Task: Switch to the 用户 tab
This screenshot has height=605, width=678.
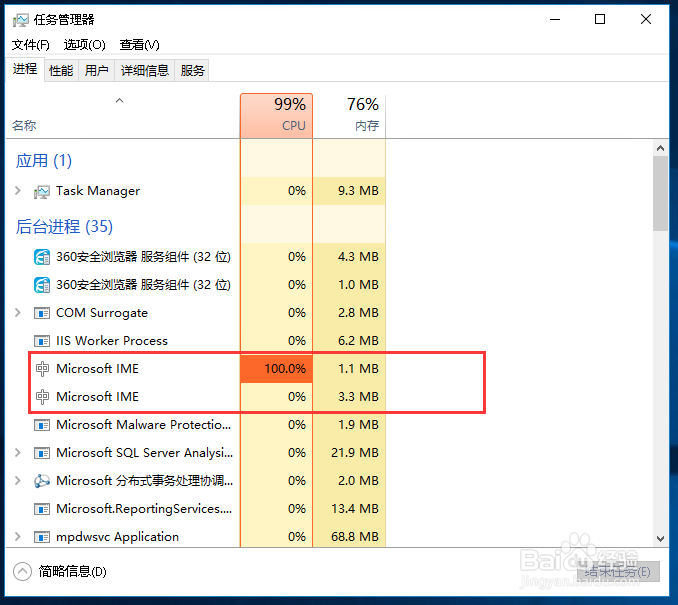Action: tap(96, 70)
